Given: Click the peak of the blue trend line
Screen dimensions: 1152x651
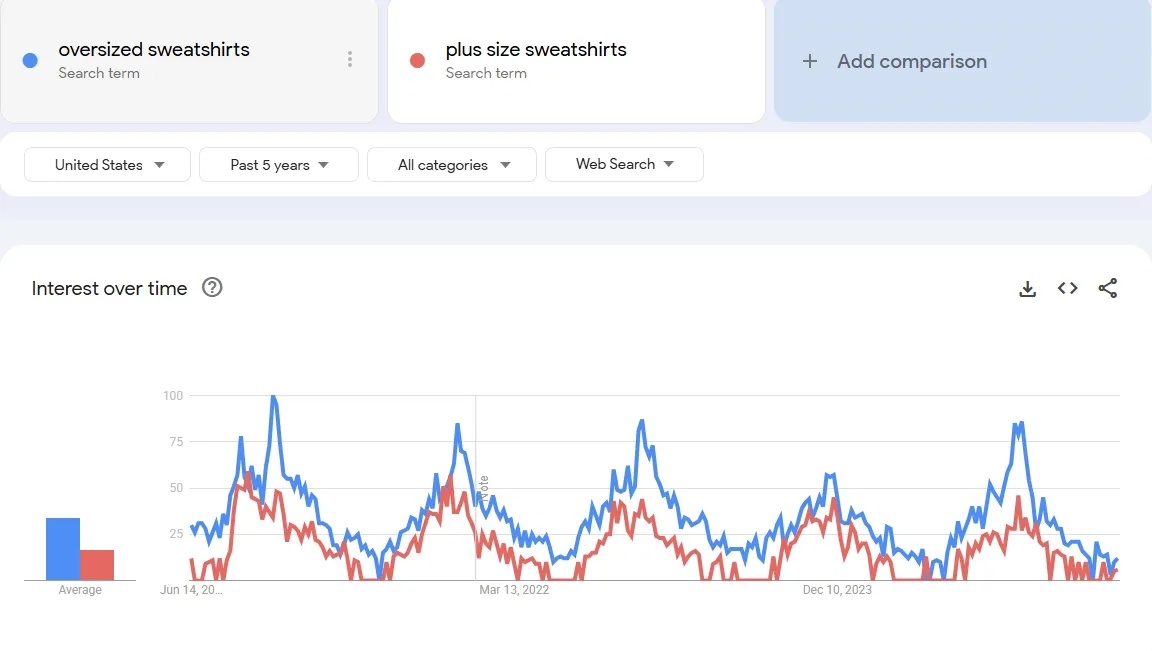Looking at the screenshot, I should click(273, 398).
